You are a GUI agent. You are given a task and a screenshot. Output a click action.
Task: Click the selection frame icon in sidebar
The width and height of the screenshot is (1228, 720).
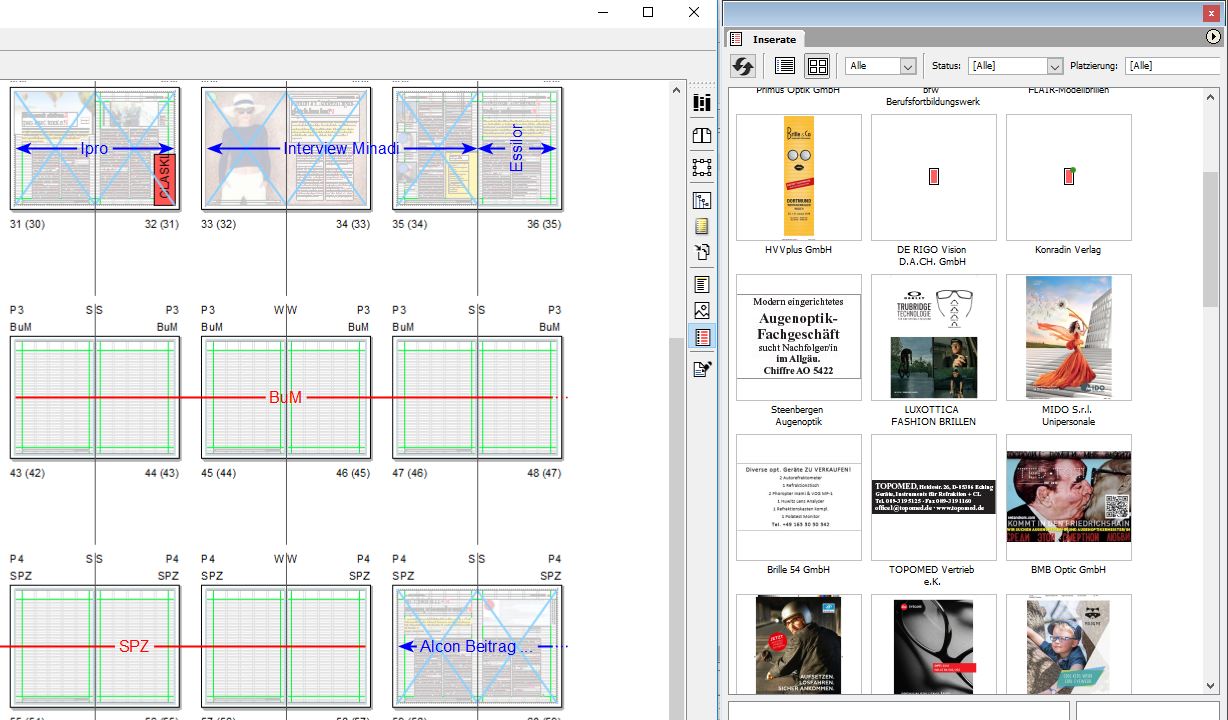click(x=702, y=167)
